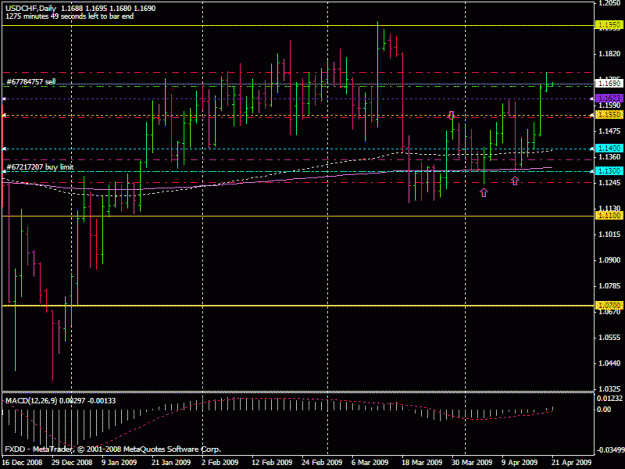Click the '9 Apr 2009' date label
Screen dimensions: 625x469
click(x=519, y=462)
